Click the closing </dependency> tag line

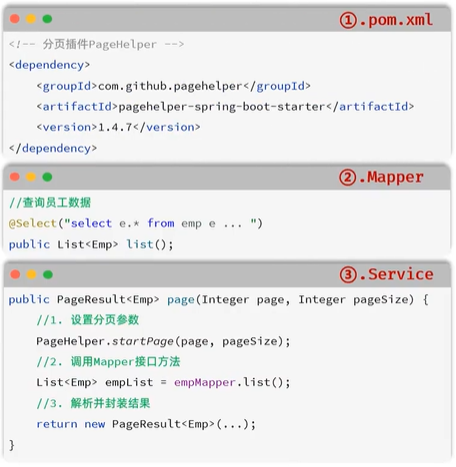[x=53, y=148]
